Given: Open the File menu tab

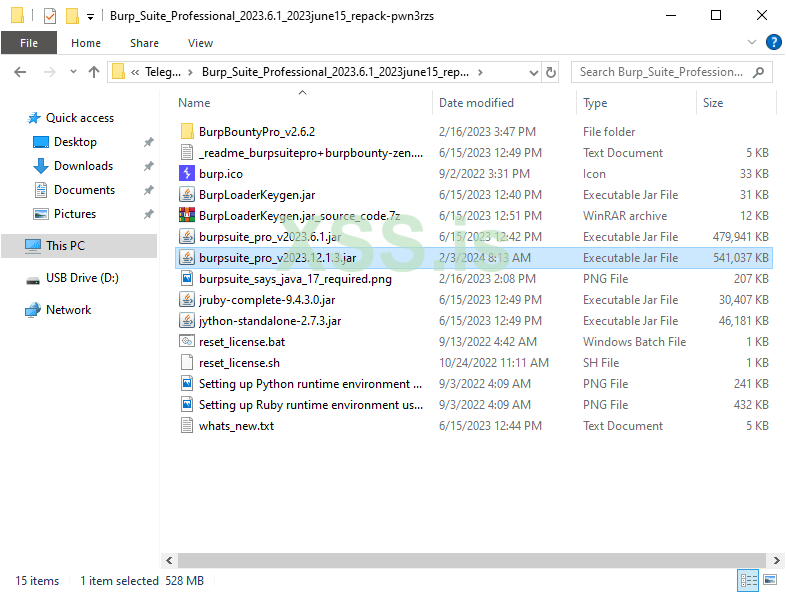Looking at the screenshot, I should (x=29, y=43).
